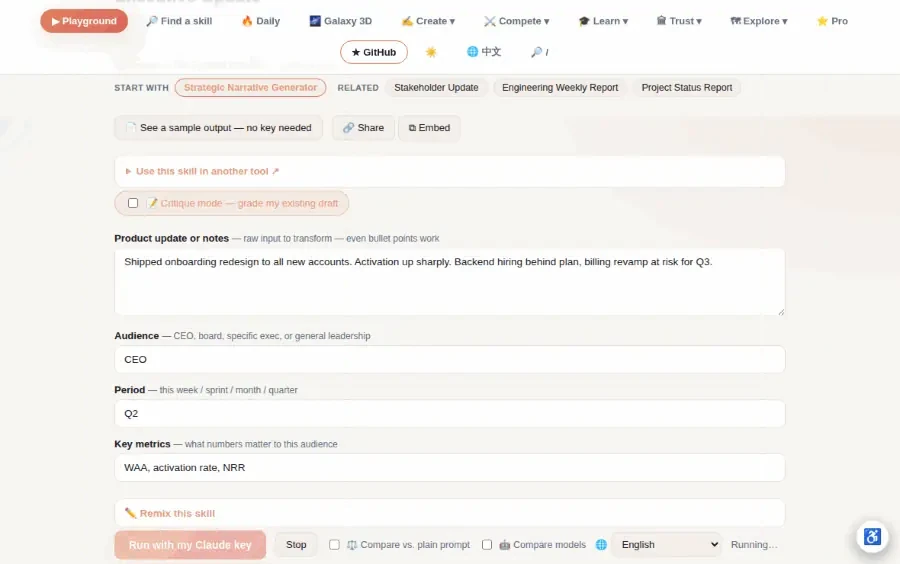See a sample output without key

tap(219, 128)
